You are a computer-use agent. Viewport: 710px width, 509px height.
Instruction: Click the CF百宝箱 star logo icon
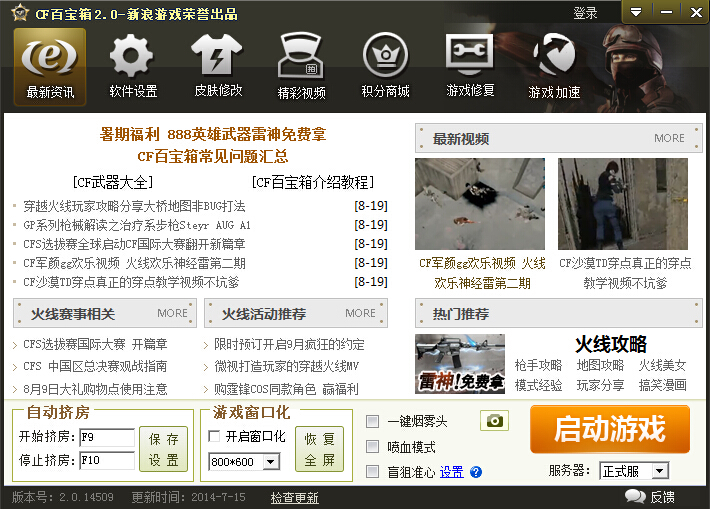pyautogui.click(x=19, y=13)
